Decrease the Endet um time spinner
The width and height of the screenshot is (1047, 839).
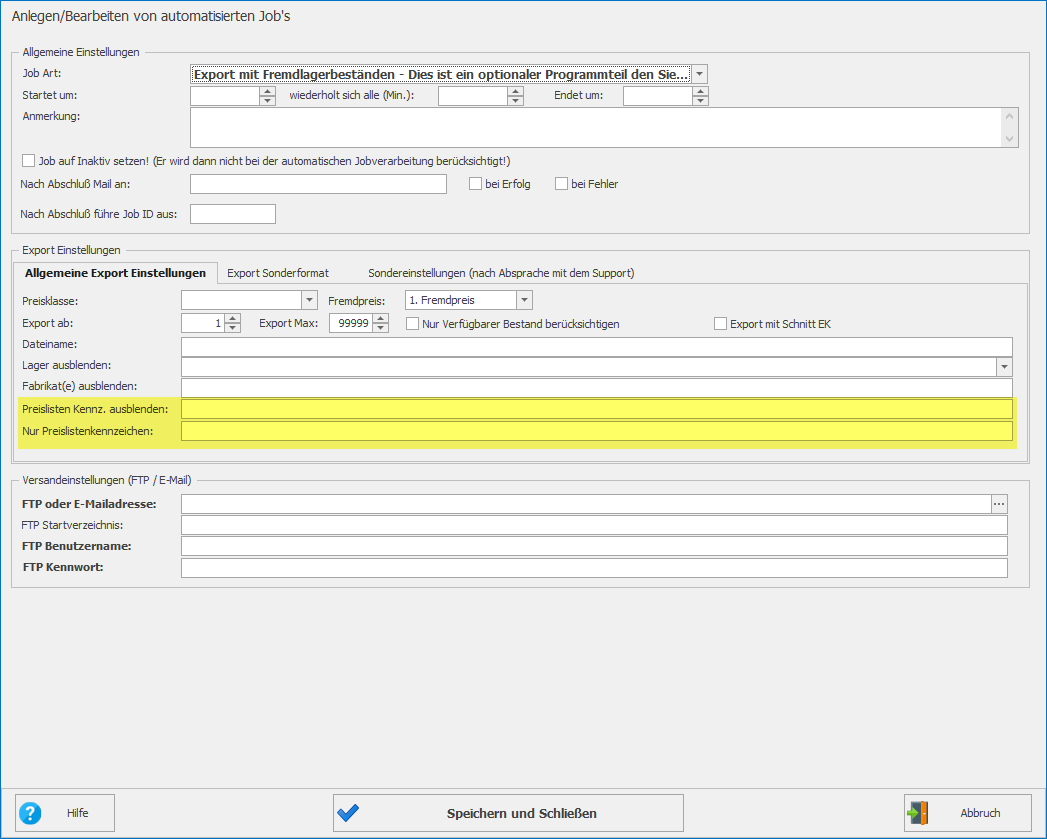(x=700, y=101)
